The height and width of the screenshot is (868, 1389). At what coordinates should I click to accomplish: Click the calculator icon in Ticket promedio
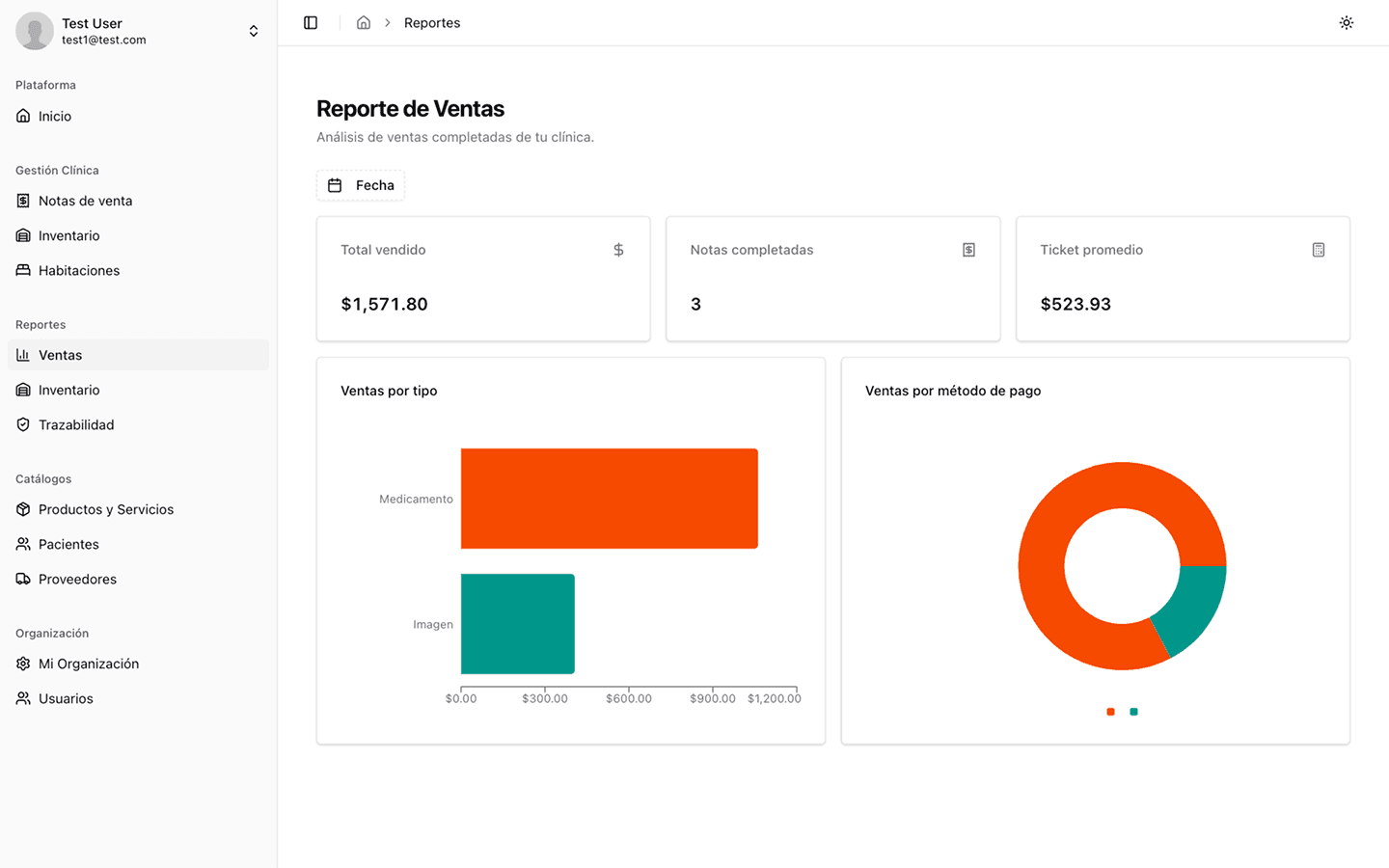1319,250
